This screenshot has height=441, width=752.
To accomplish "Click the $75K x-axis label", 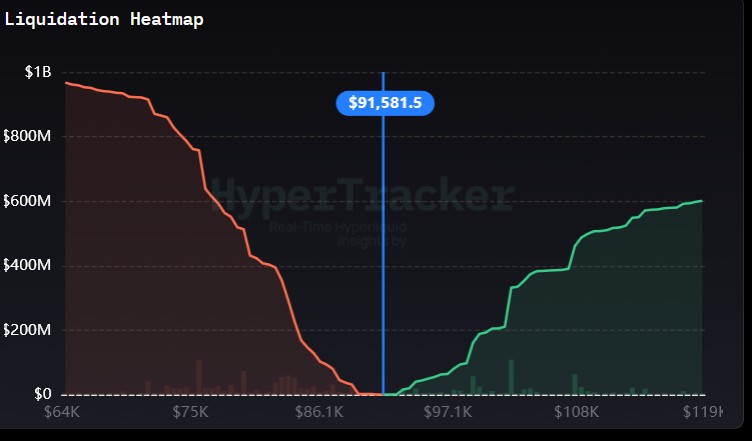I will pos(190,413).
